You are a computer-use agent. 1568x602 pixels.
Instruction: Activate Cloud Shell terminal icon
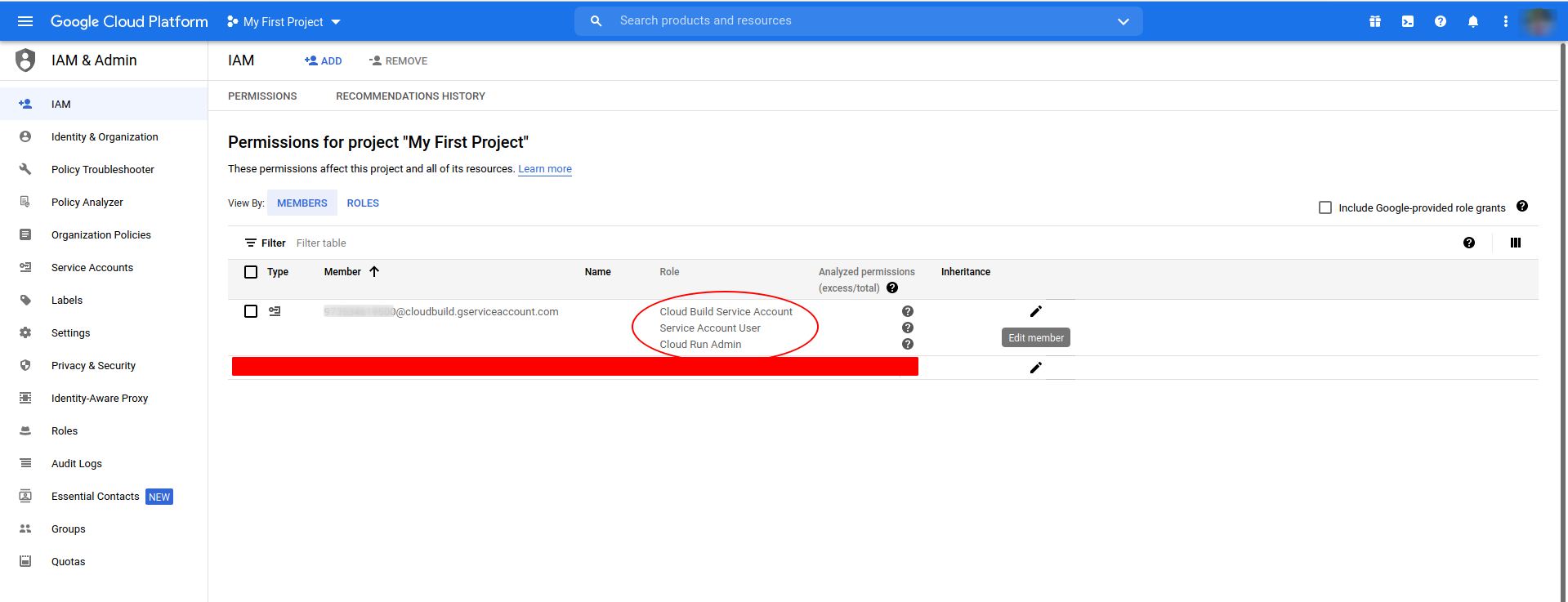click(1408, 21)
